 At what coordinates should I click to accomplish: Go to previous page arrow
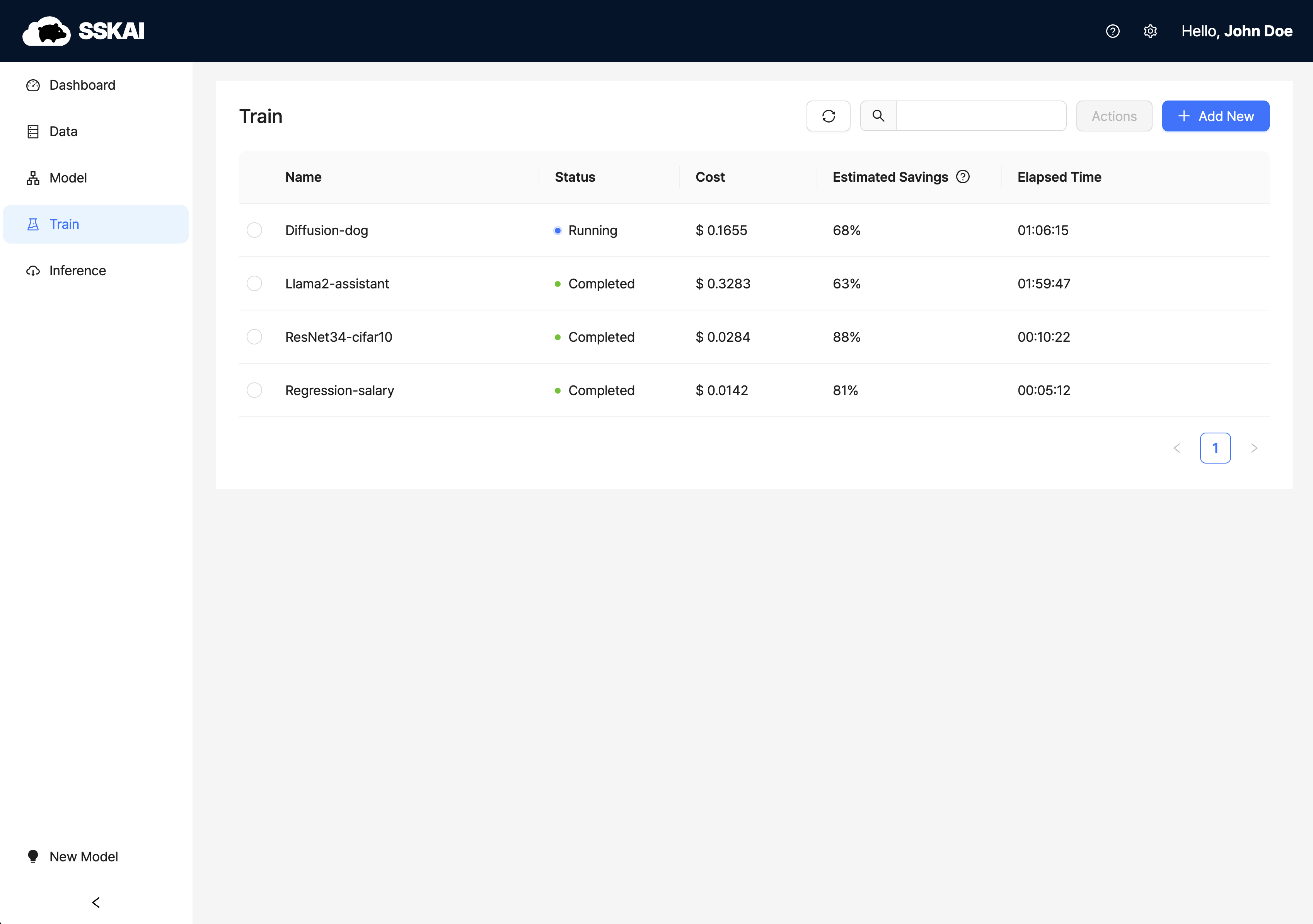click(1176, 448)
